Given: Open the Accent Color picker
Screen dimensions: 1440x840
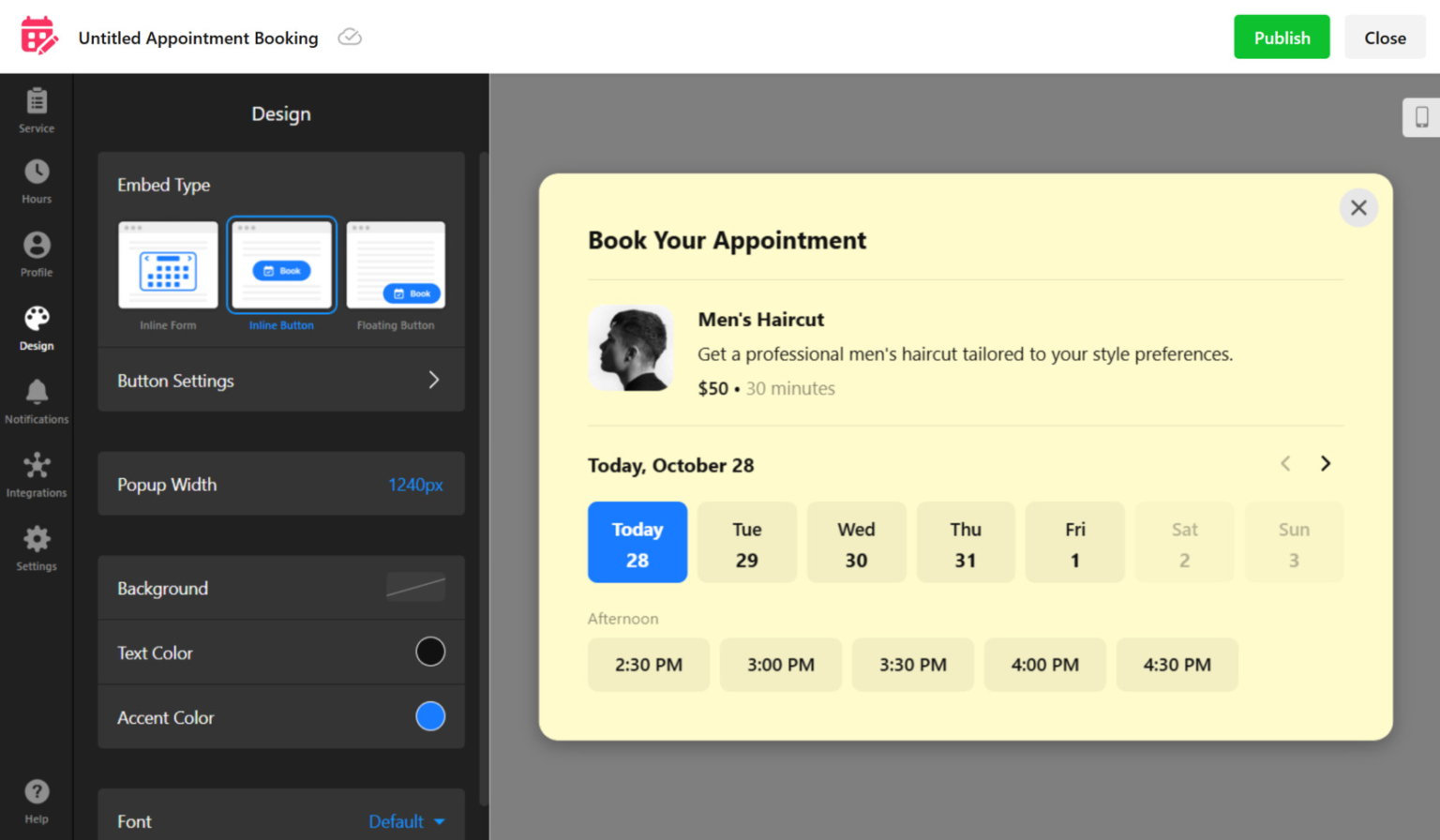Looking at the screenshot, I should point(429,716).
